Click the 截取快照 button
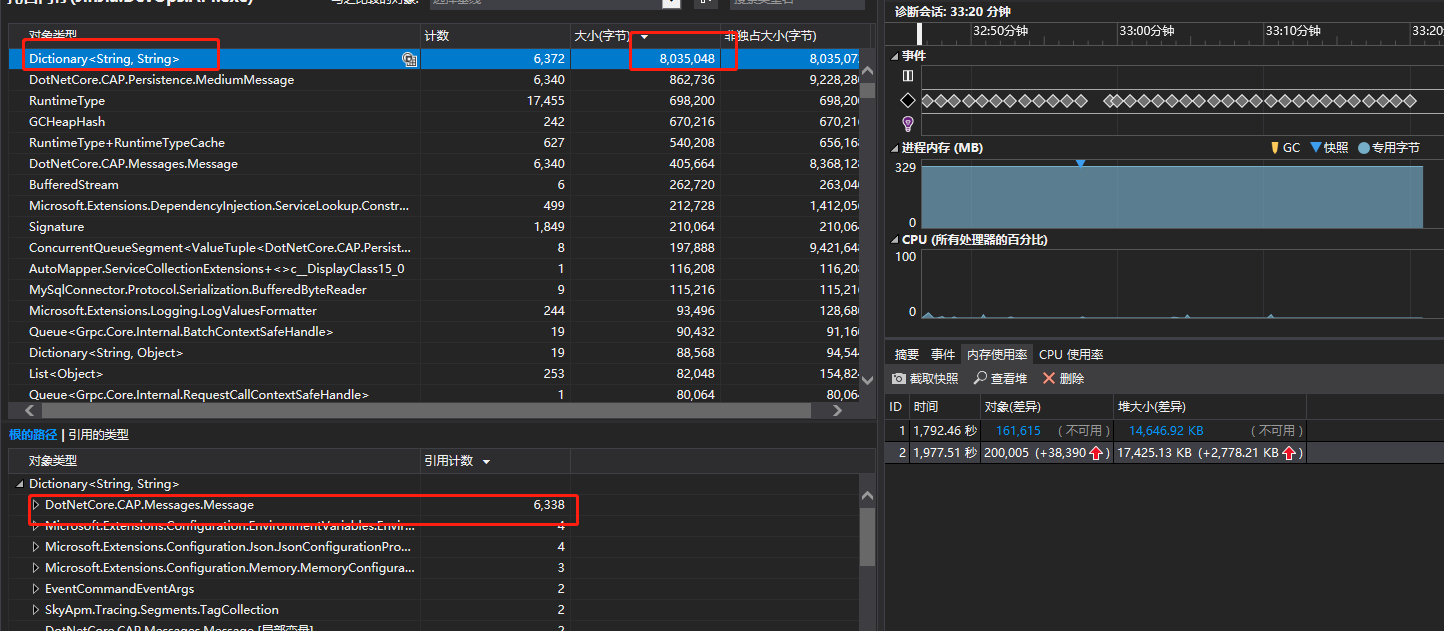The image size is (1444, 631). click(x=924, y=379)
